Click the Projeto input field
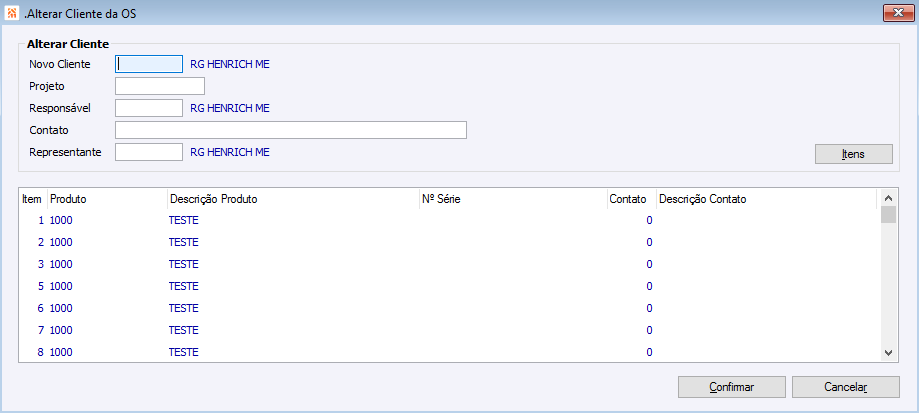The image size is (919, 413). point(160,86)
